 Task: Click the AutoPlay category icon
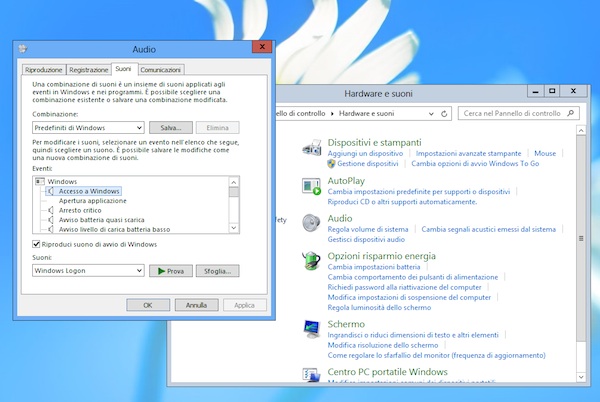(x=311, y=186)
